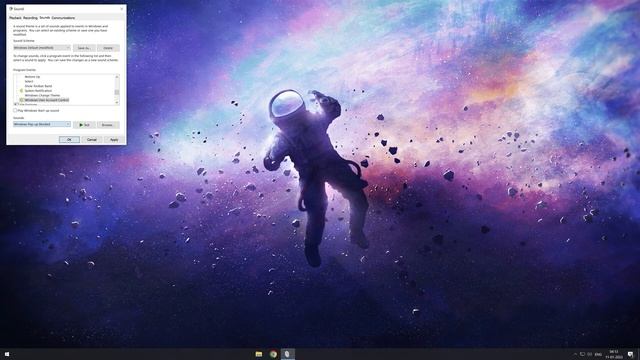Image resolution: width=640 pixels, height=360 pixels.
Task: Click the Apply button
Action: point(114,140)
